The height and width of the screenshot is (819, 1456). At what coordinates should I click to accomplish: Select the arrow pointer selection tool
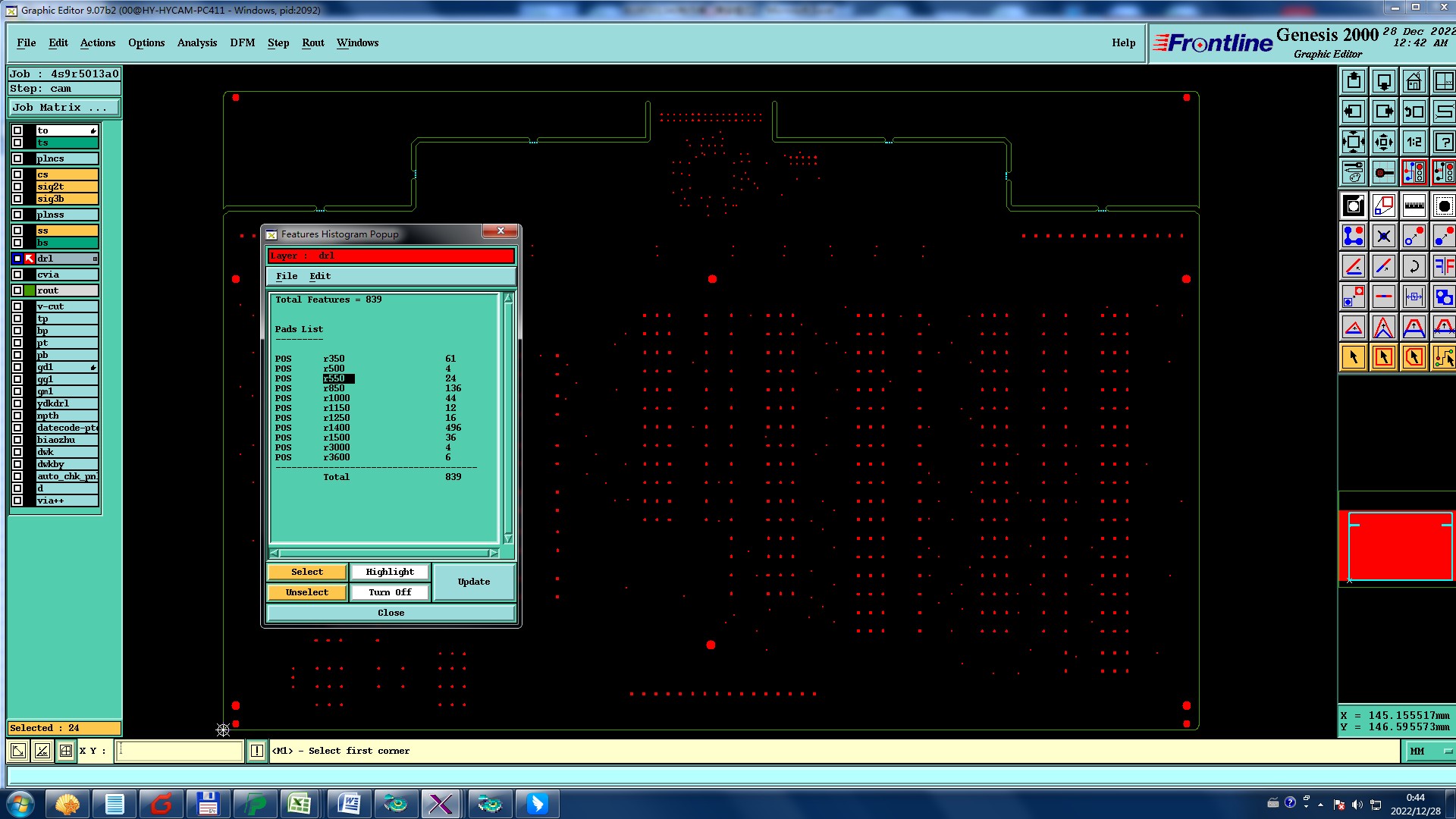click(1354, 357)
